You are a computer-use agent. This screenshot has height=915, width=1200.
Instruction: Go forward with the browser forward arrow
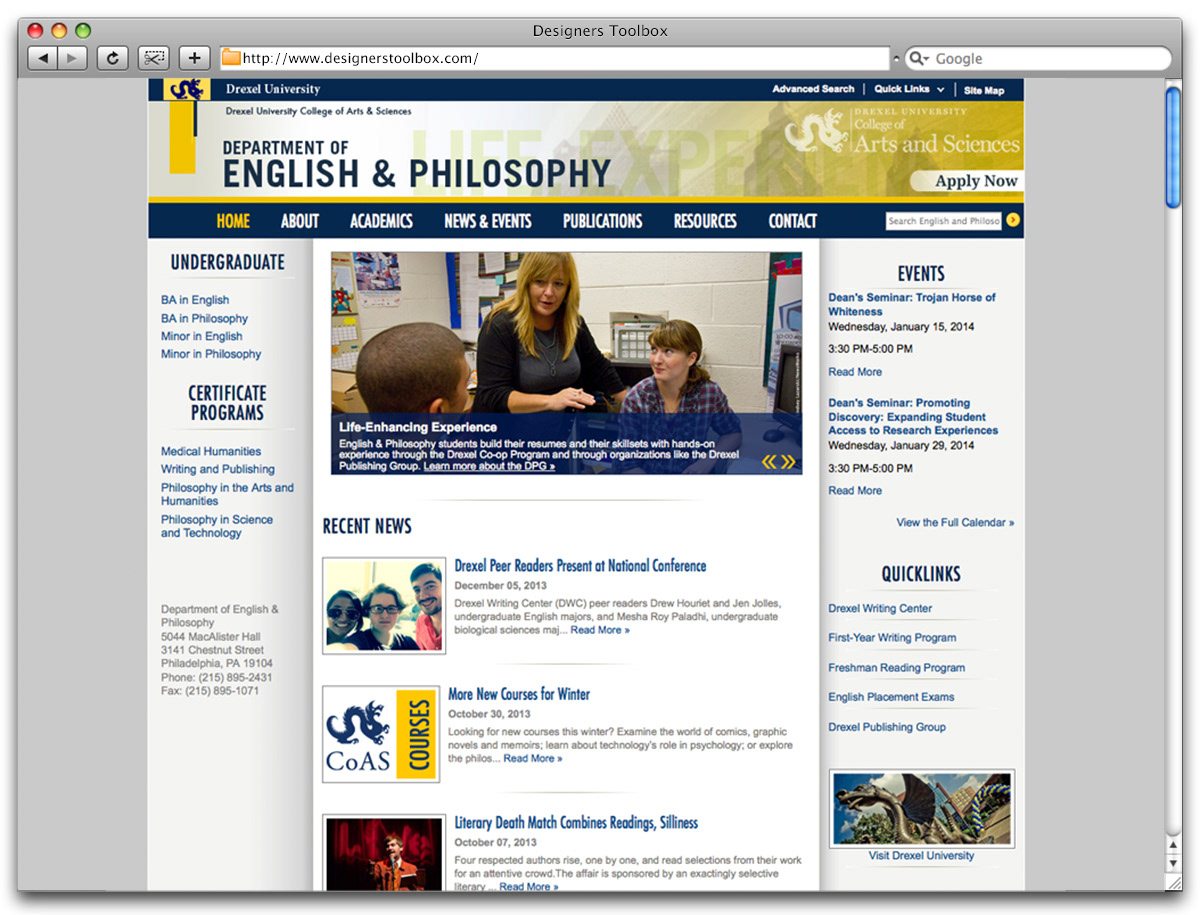coord(72,58)
